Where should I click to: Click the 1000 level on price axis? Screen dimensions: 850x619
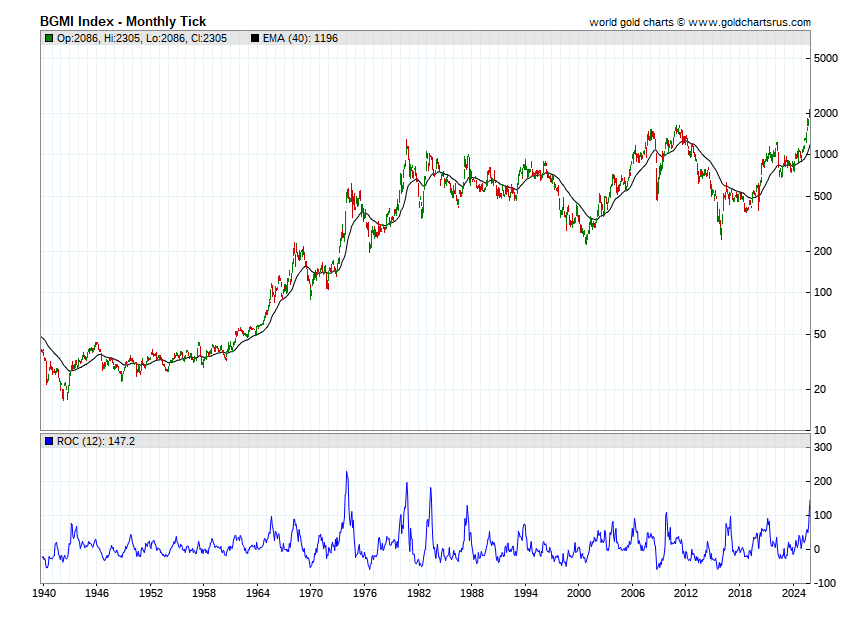pyautogui.click(x=825, y=155)
